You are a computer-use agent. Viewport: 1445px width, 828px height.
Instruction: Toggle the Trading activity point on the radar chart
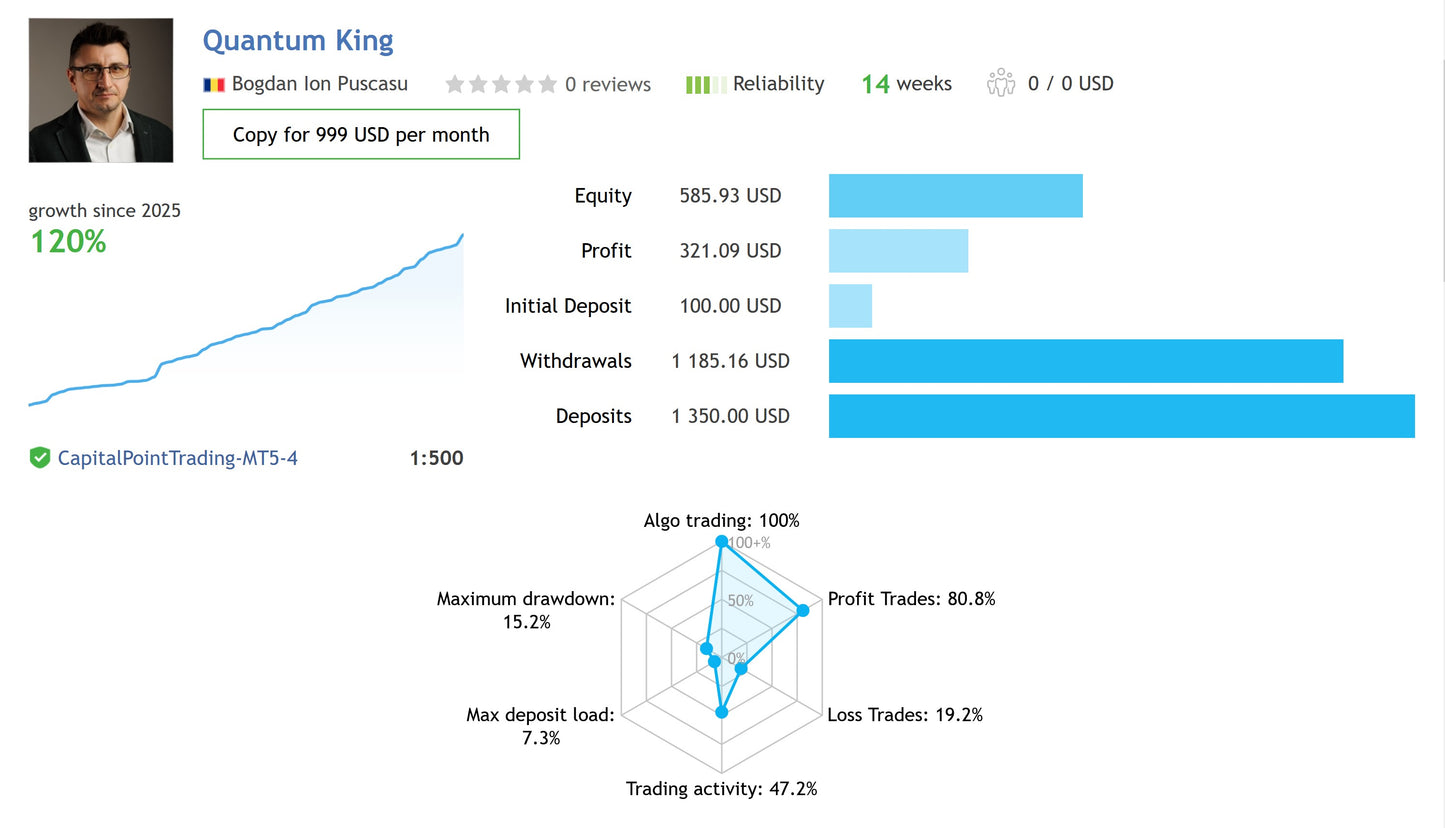pyautogui.click(x=721, y=712)
